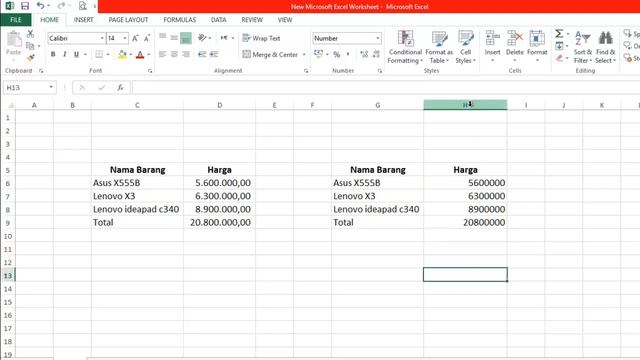Click the Save icon in quick access toolbar
This screenshot has height=360, width=640.
click(24, 6)
